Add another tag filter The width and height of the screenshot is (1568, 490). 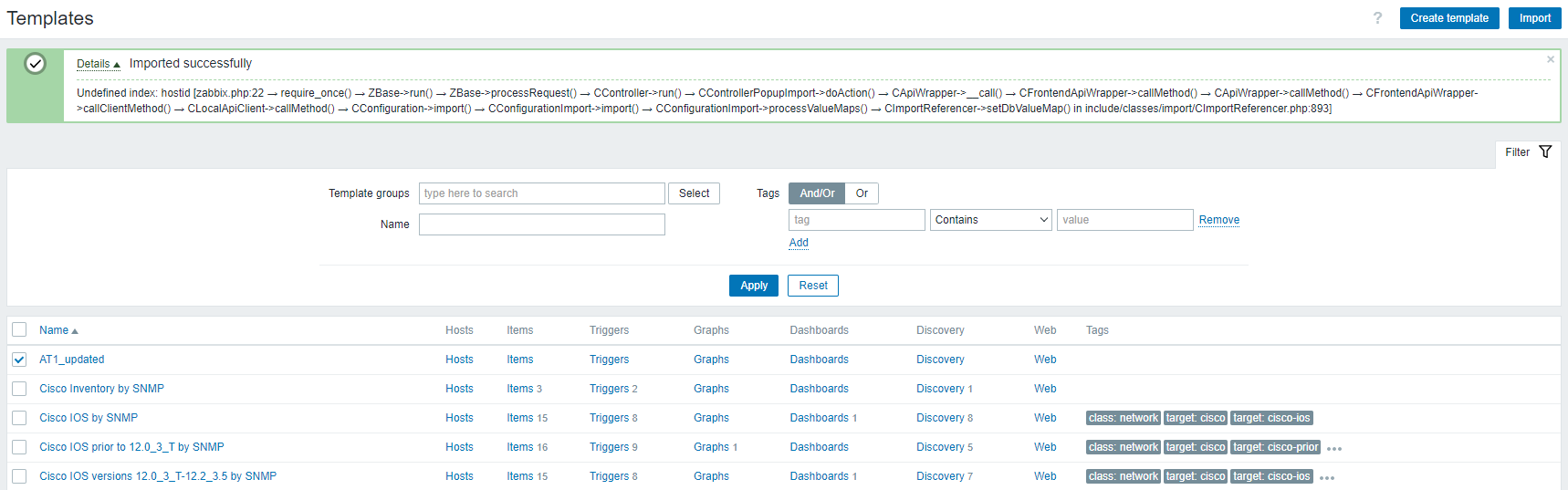point(799,243)
